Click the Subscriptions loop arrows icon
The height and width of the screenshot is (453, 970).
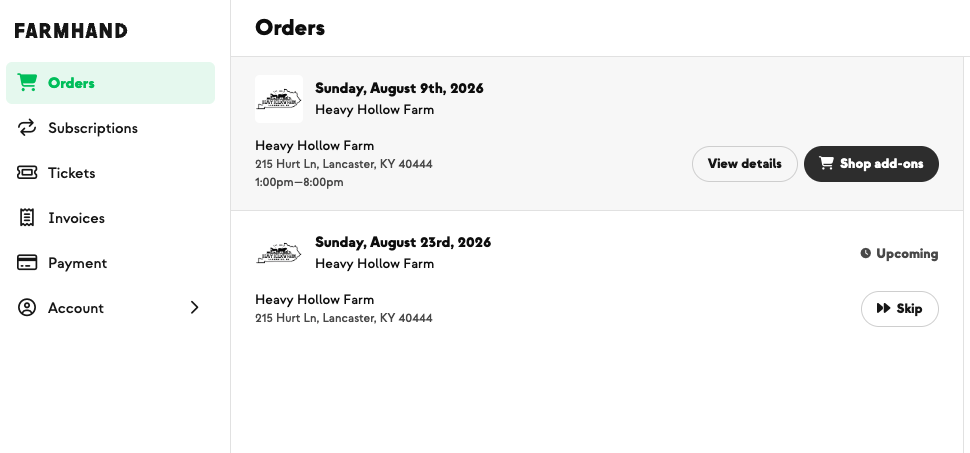tap(27, 127)
